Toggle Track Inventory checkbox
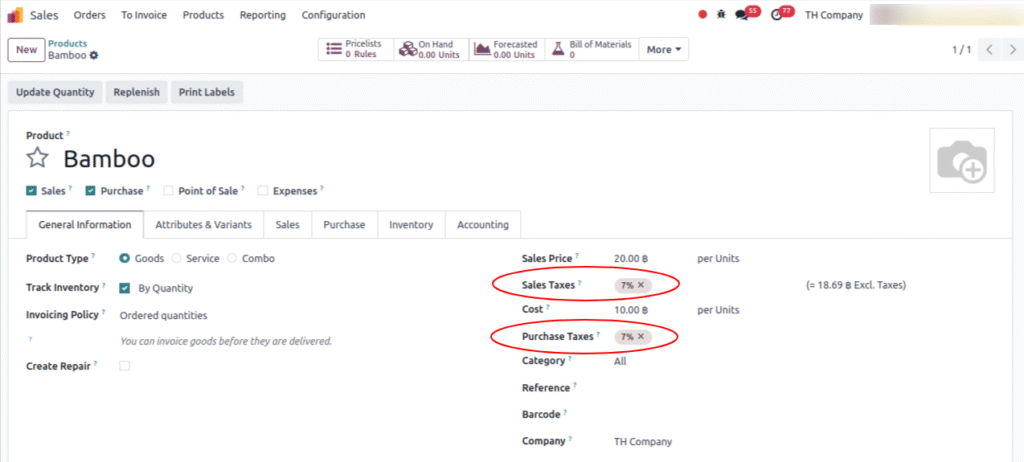 tap(125, 288)
